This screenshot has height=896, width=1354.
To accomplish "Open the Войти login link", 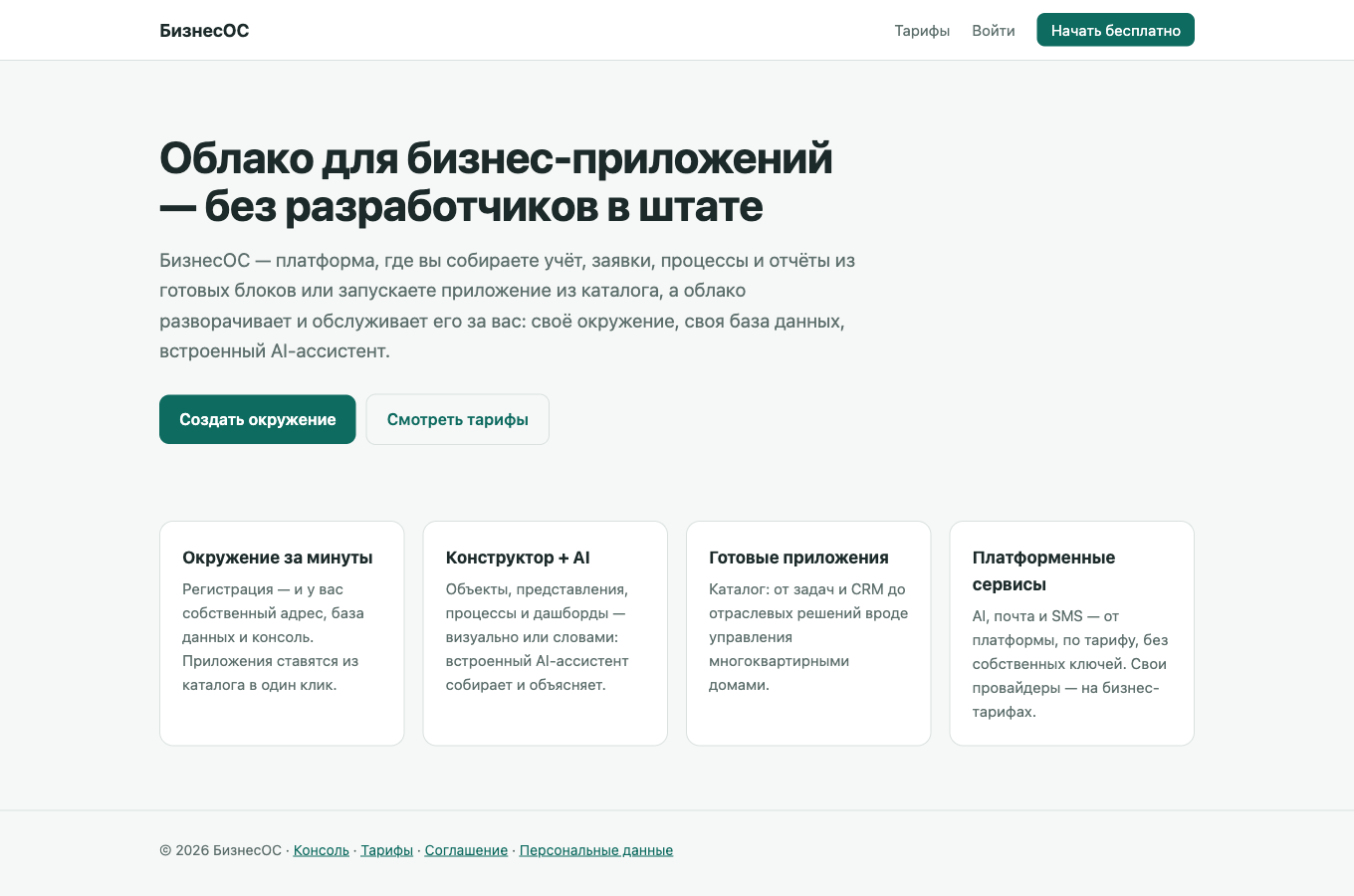I will [994, 31].
